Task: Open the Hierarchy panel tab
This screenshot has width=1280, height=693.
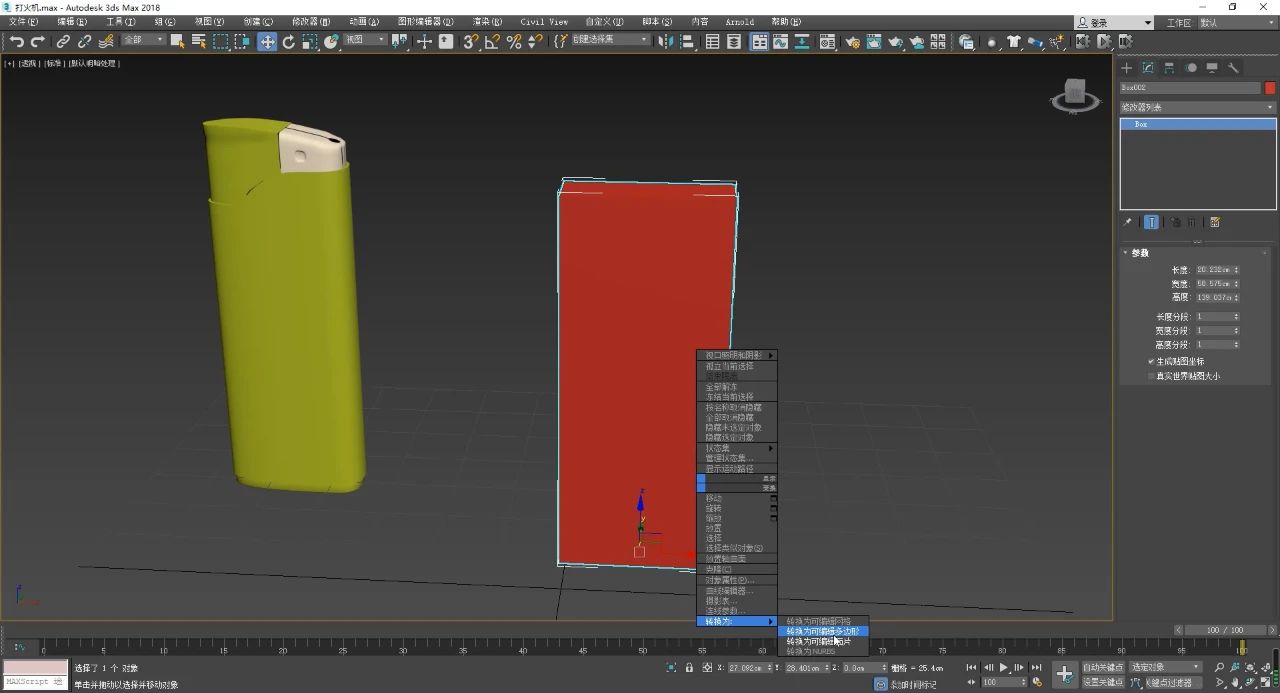Action: tap(1169, 68)
